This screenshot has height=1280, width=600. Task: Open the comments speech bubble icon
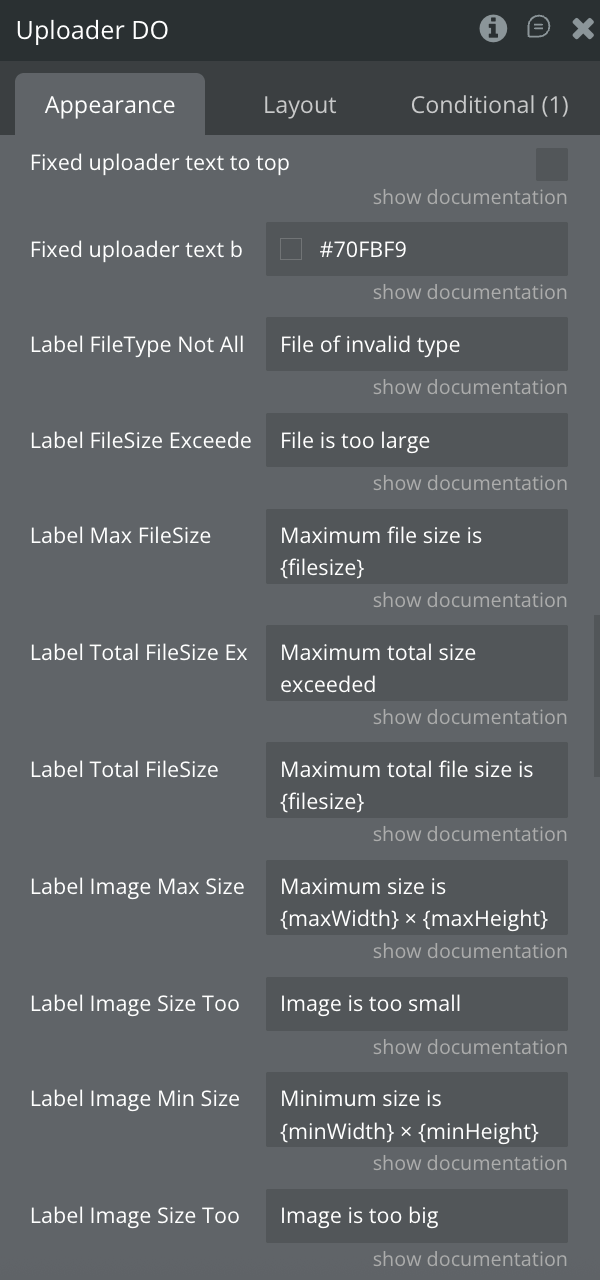click(538, 28)
